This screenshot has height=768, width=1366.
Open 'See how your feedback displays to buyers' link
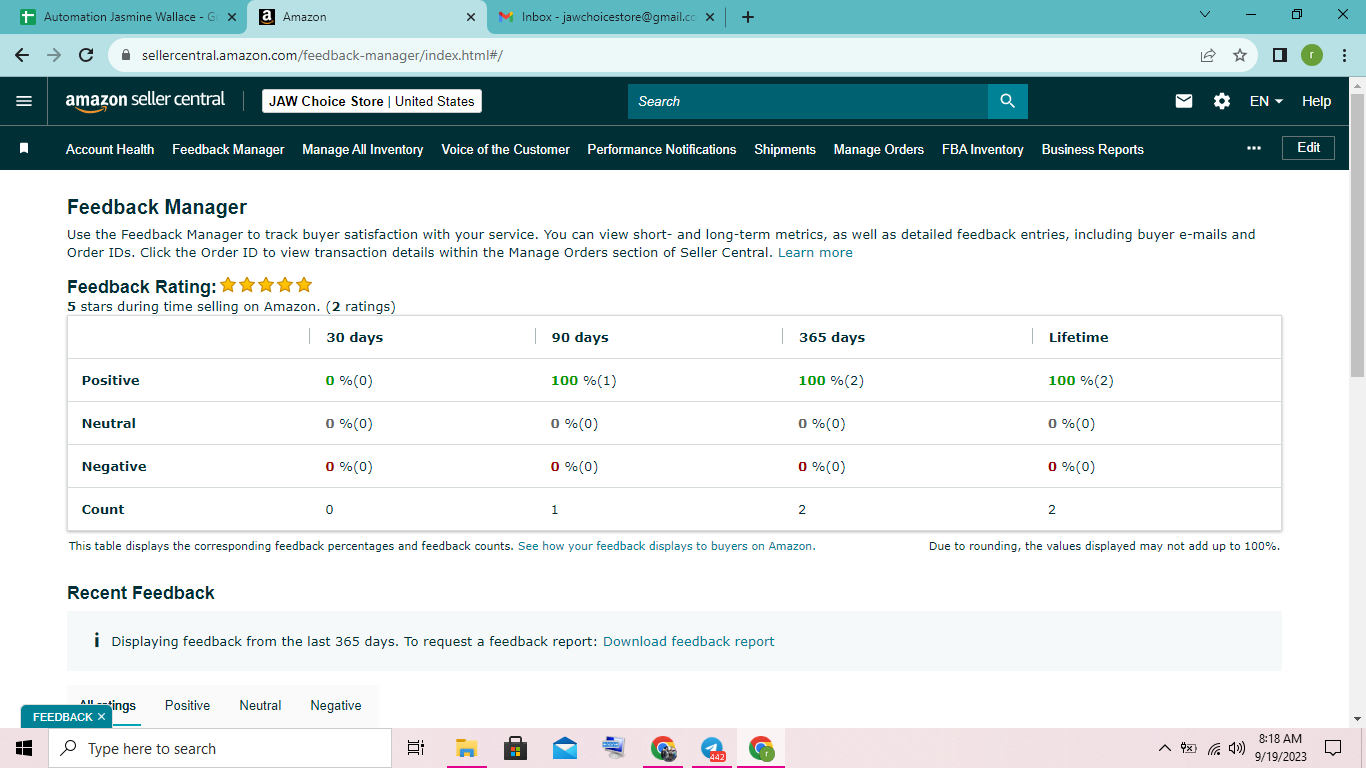coord(666,546)
